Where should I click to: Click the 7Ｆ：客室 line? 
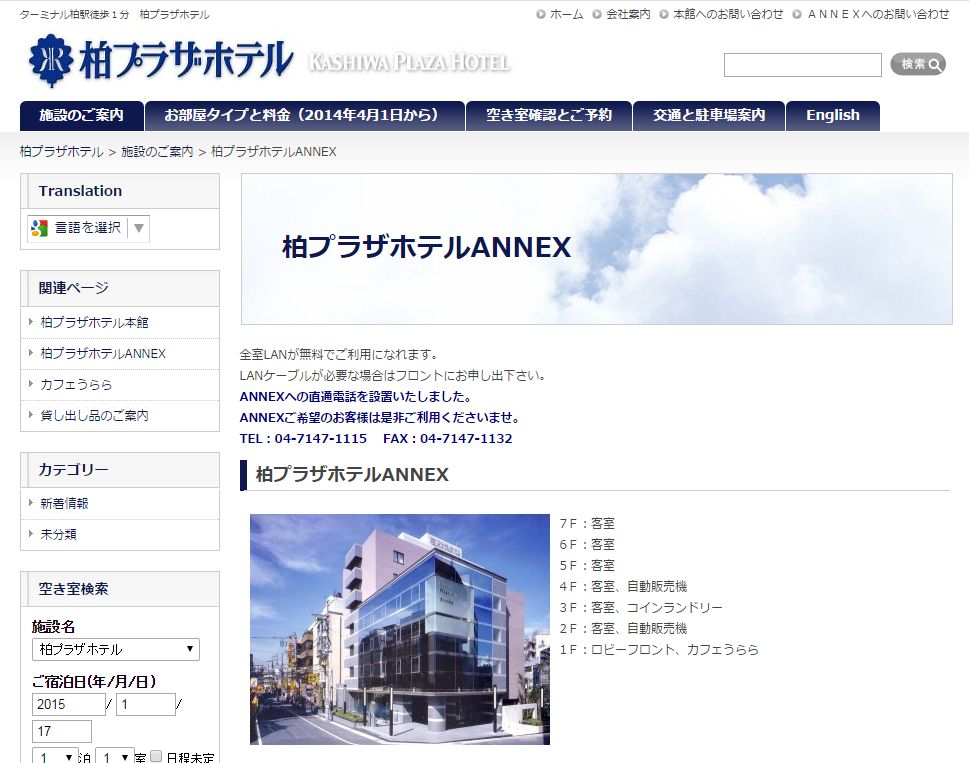click(x=587, y=524)
